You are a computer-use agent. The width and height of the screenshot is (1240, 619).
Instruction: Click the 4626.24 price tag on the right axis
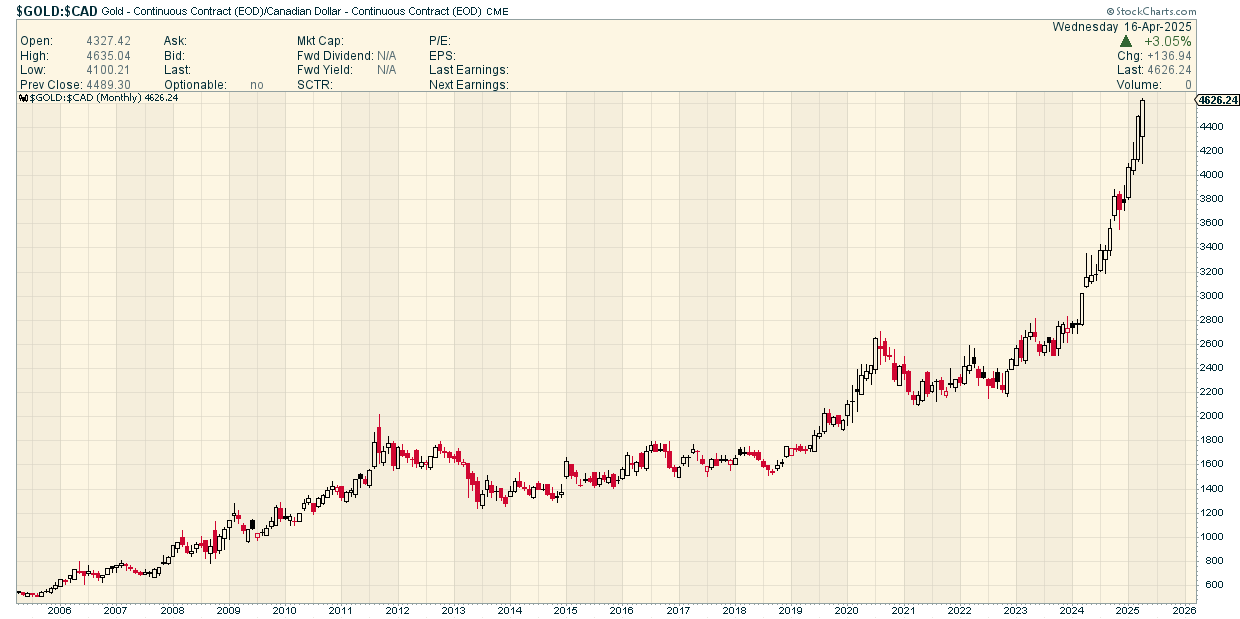pos(1218,101)
